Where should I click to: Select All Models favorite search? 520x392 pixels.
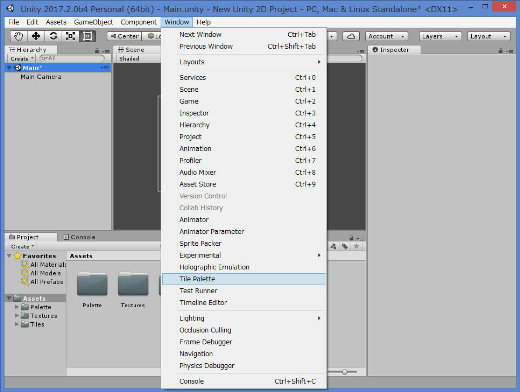[x=41, y=273]
